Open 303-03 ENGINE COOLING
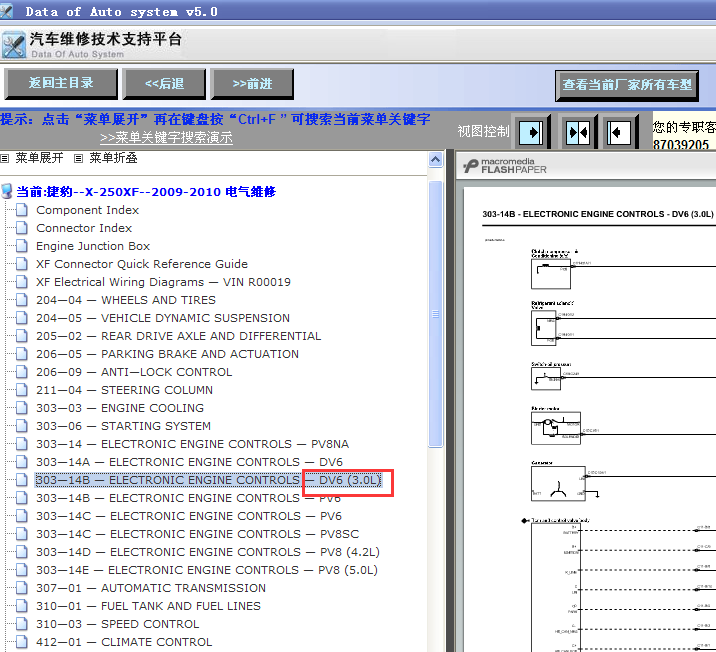Viewport: 716px width, 652px height. pos(120,408)
